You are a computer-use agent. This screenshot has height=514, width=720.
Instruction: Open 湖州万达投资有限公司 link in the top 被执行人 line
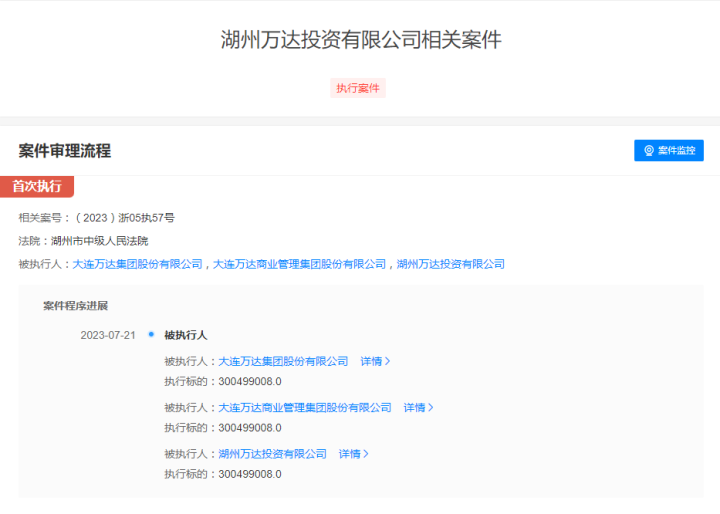click(450, 264)
